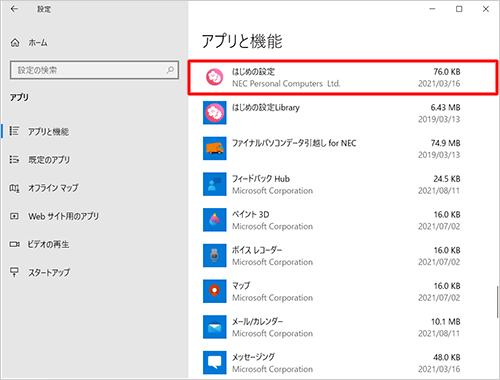Select the フィードバック Hub entry name
Image resolution: width=500 pixels, height=380 pixels.
coord(261,179)
